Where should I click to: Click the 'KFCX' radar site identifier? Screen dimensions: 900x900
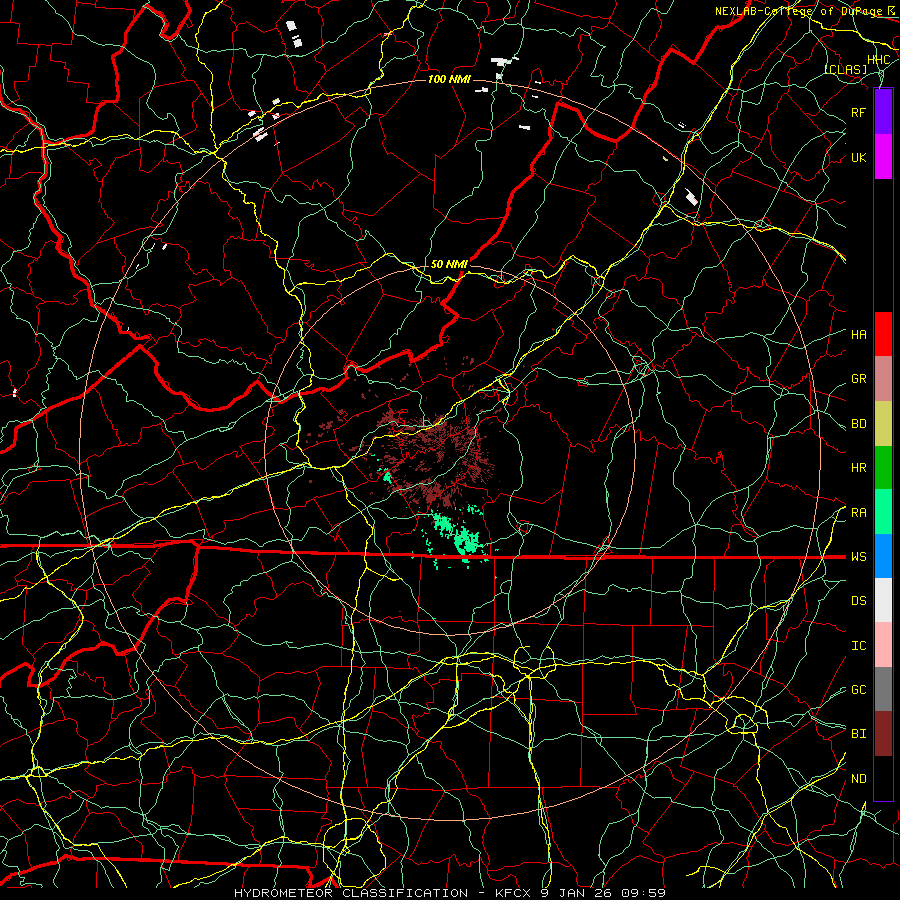coord(513,893)
